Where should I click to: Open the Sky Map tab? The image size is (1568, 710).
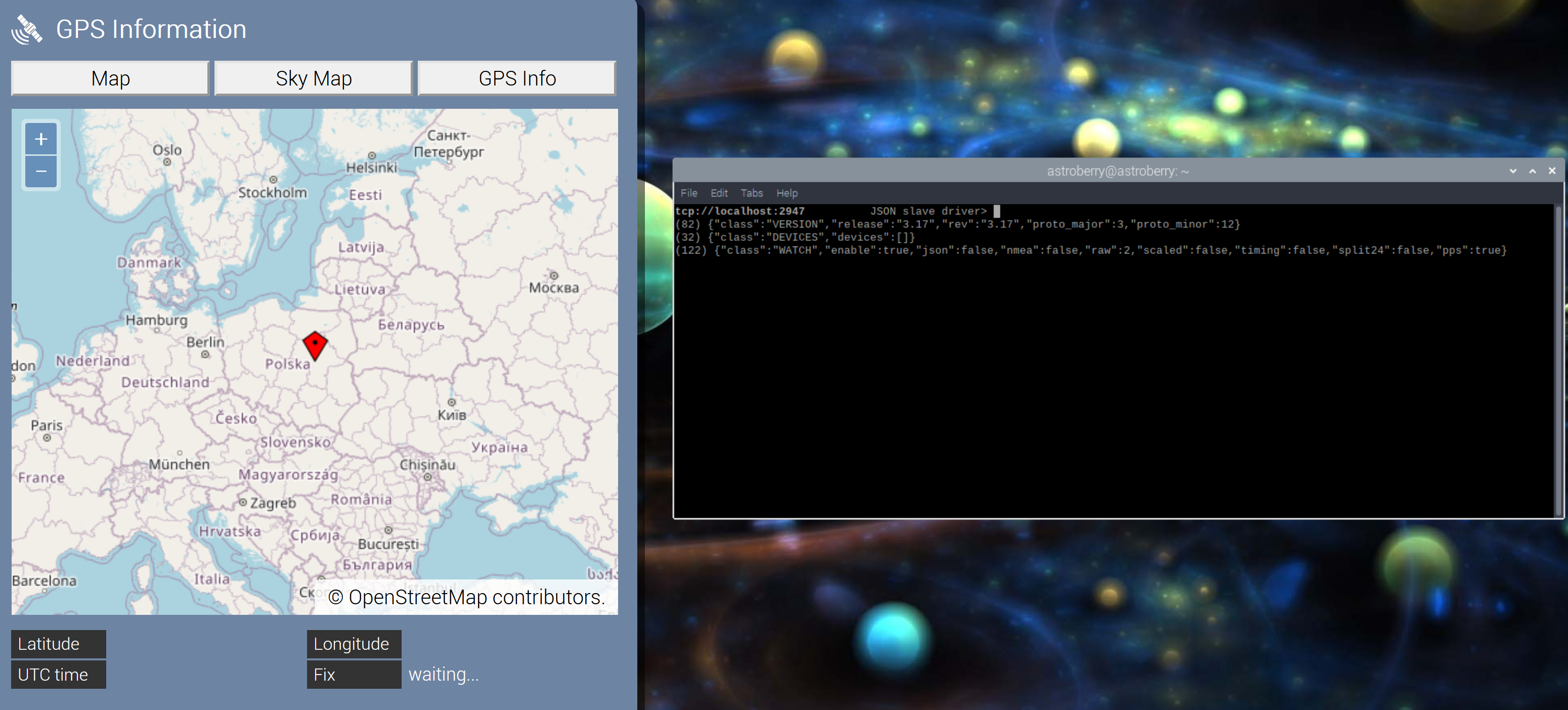click(314, 78)
